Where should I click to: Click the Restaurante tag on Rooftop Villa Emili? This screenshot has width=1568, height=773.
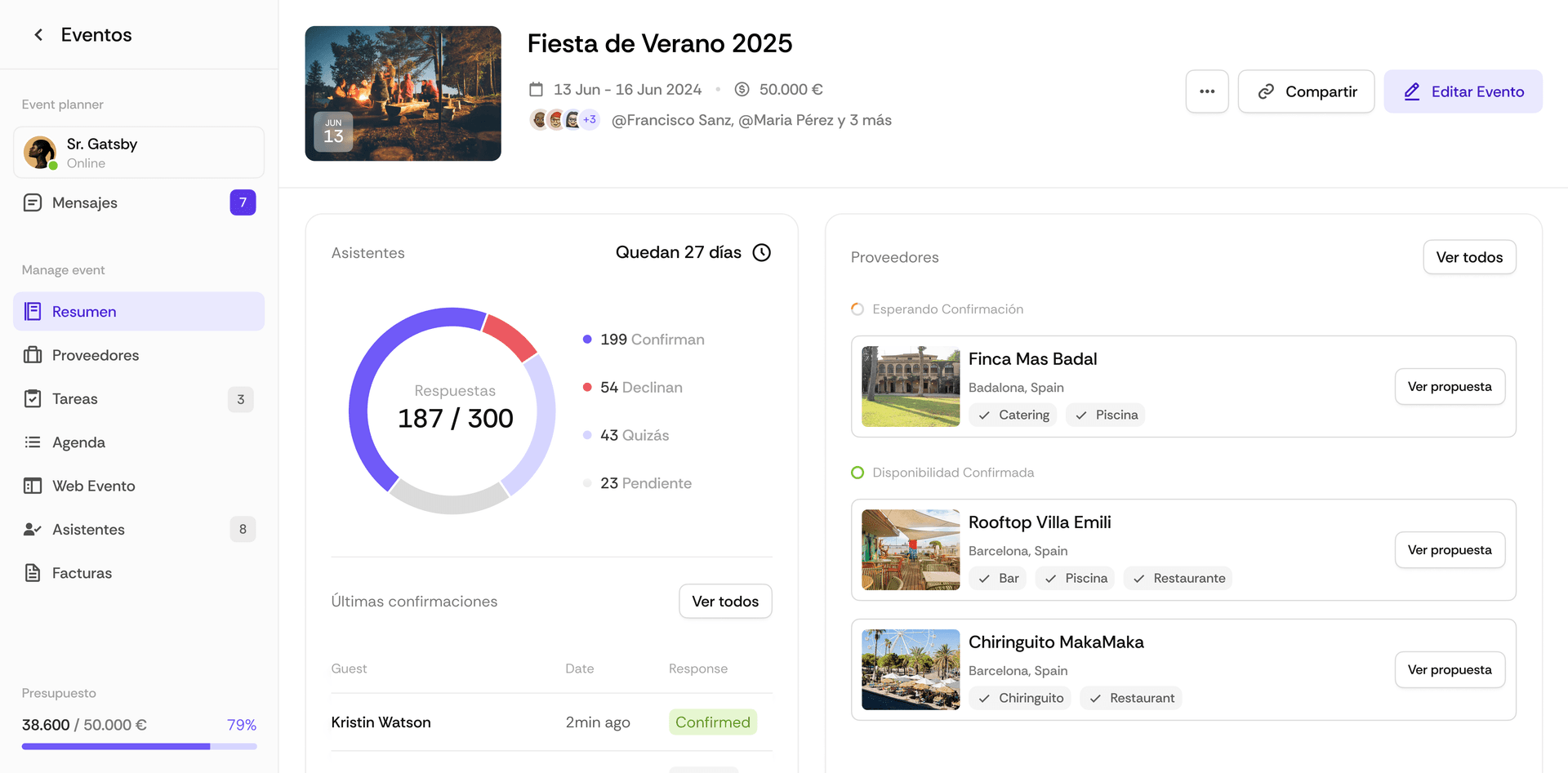tap(1178, 578)
